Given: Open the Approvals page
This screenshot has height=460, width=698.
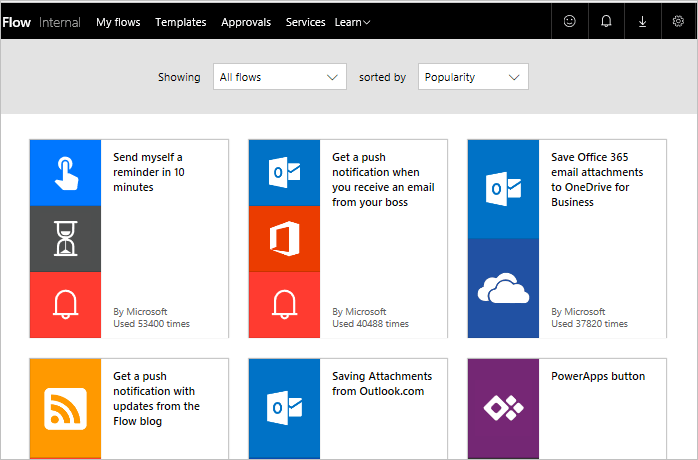Looking at the screenshot, I should pyautogui.click(x=246, y=22).
